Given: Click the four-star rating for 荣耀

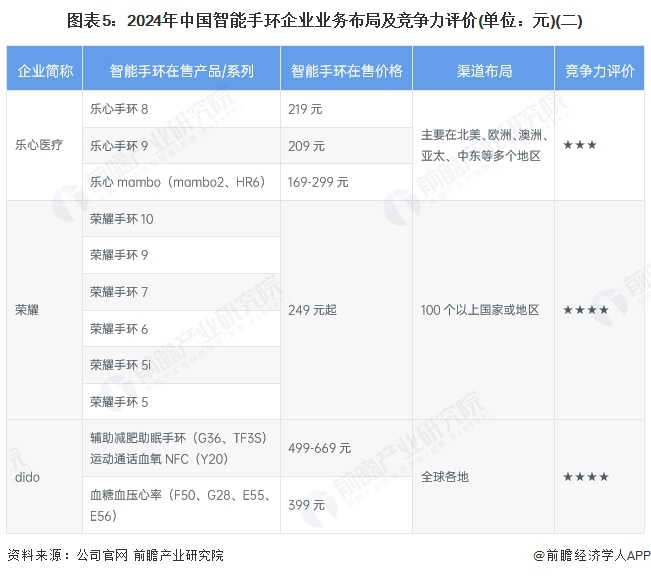Looking at the screenshot, I should tap(586, 310).
